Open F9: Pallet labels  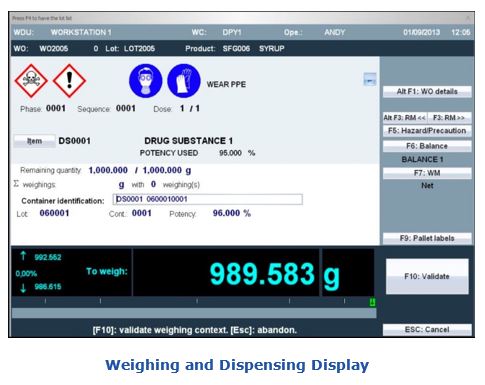(x=427, y=238)
